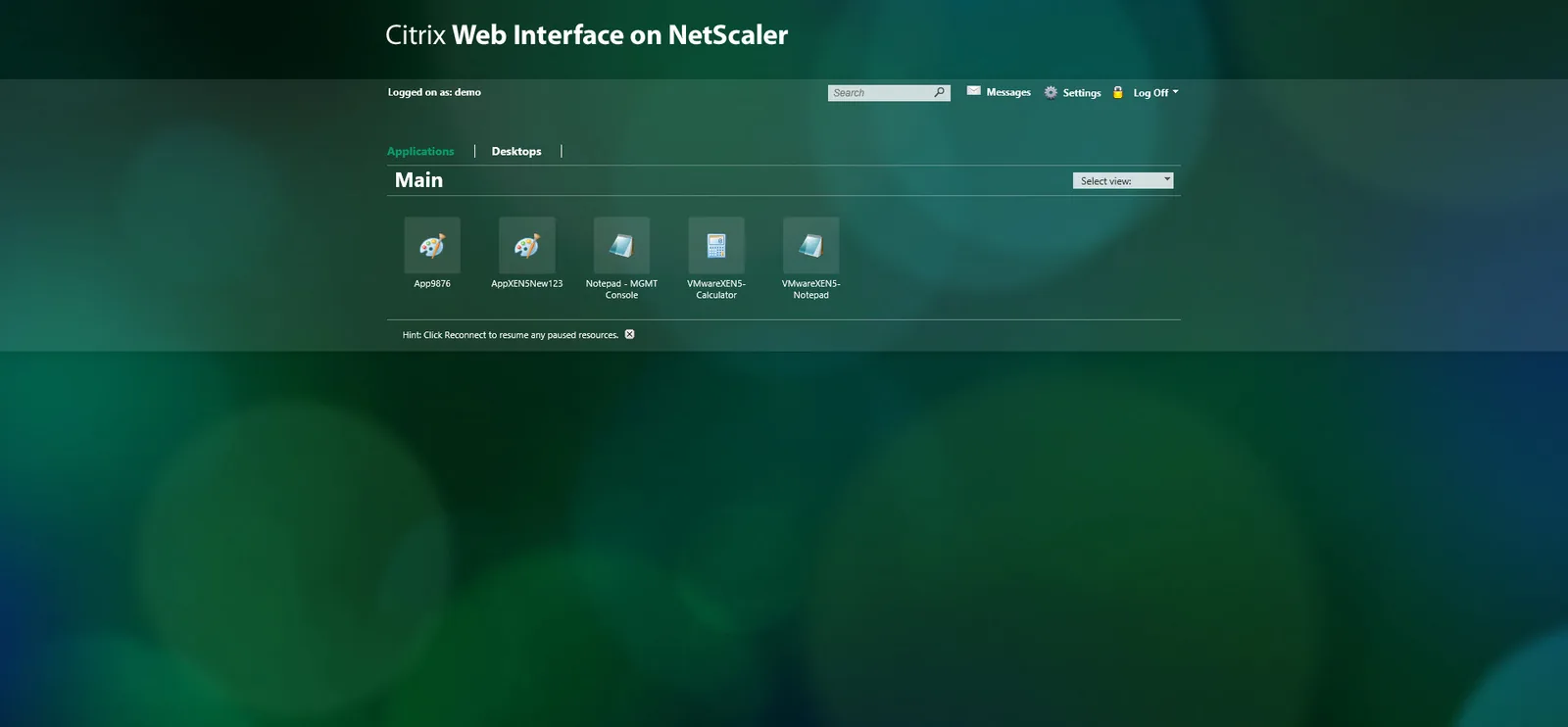Click the AppXEN5New123 label text
1568x727 pixels.
click(x=527, y=284)
